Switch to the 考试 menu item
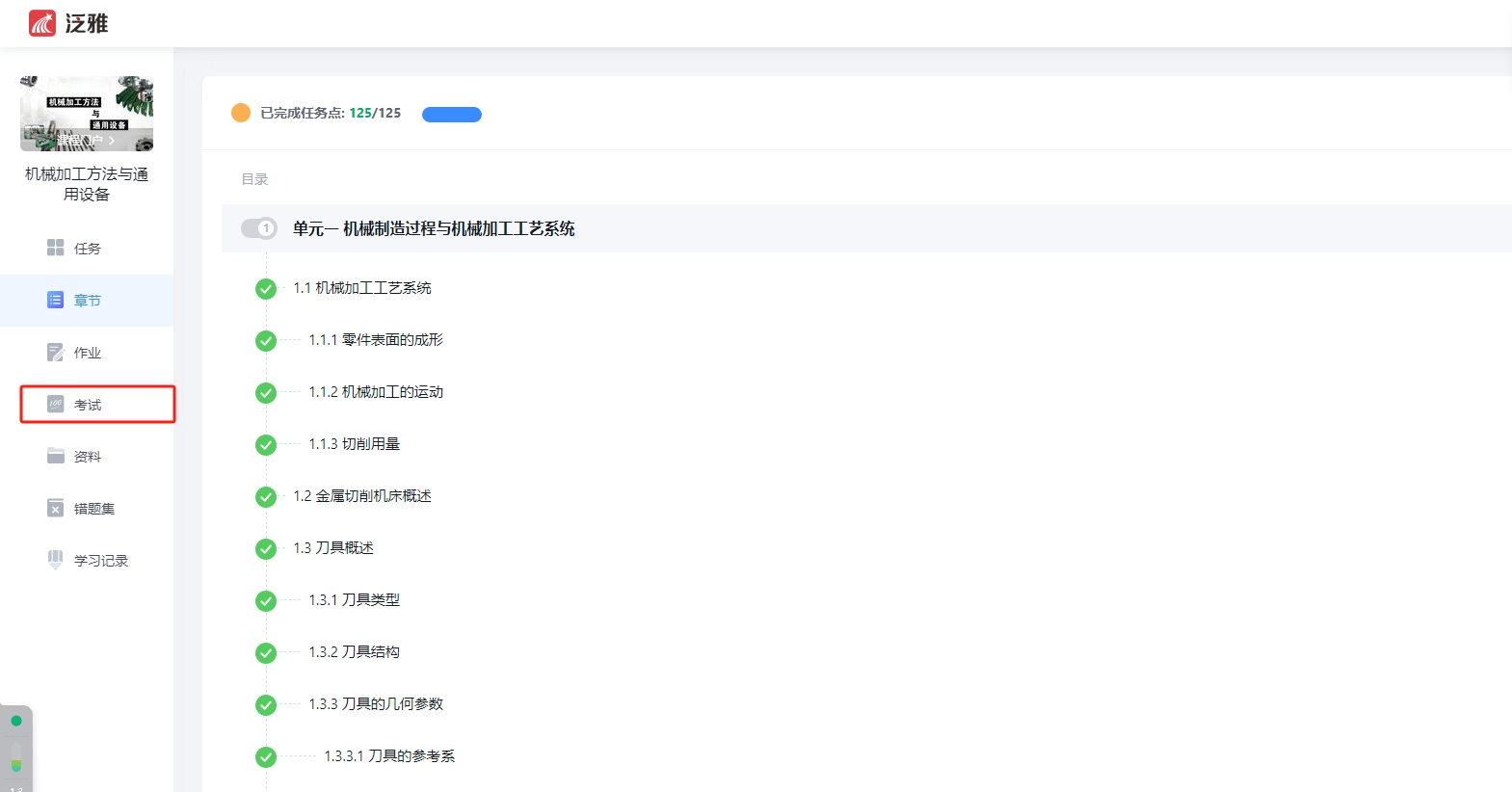1512x792 pixels. coord(88,405)
